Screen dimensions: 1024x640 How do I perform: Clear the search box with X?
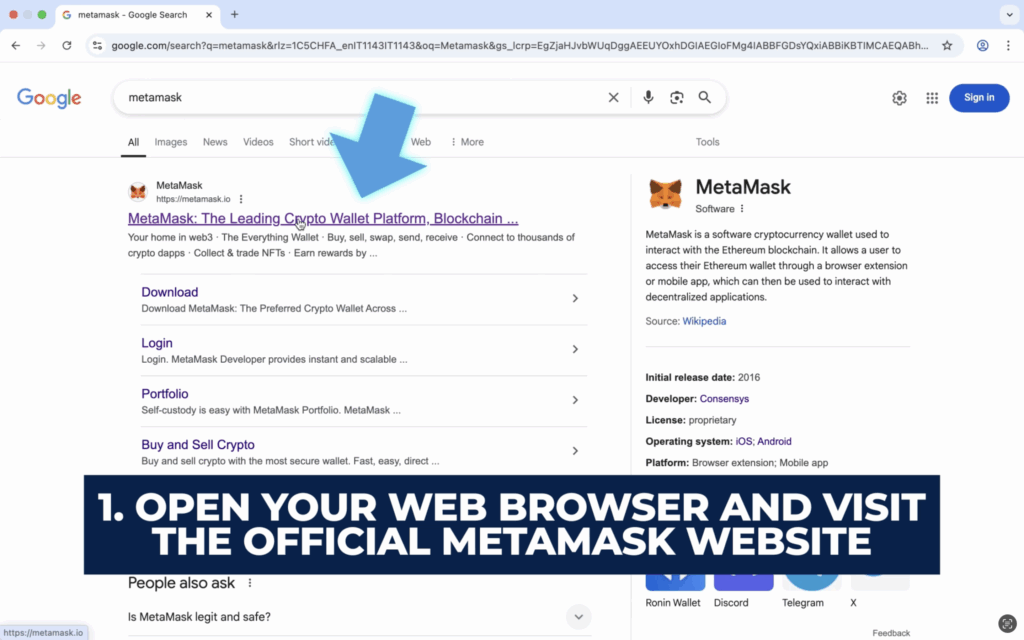point(613,97)
